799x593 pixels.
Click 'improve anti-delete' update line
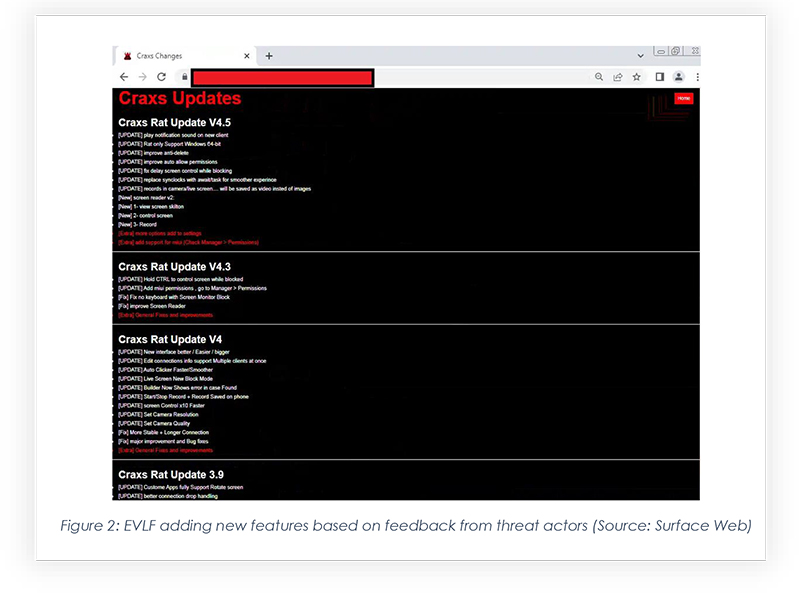pyautogui.click(x=153, y=153)
